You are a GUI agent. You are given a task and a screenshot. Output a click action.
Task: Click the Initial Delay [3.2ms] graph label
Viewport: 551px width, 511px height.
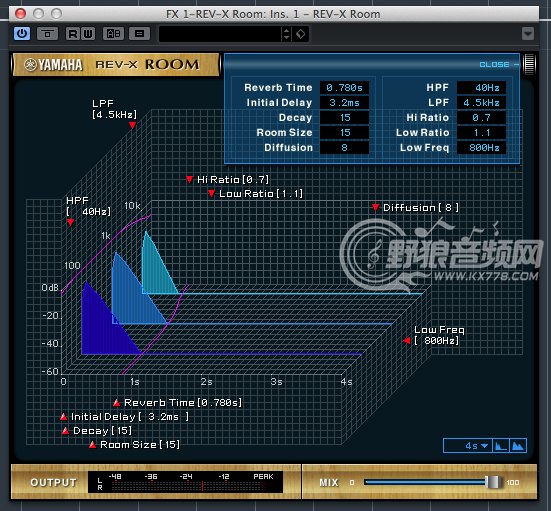point(130,417)
